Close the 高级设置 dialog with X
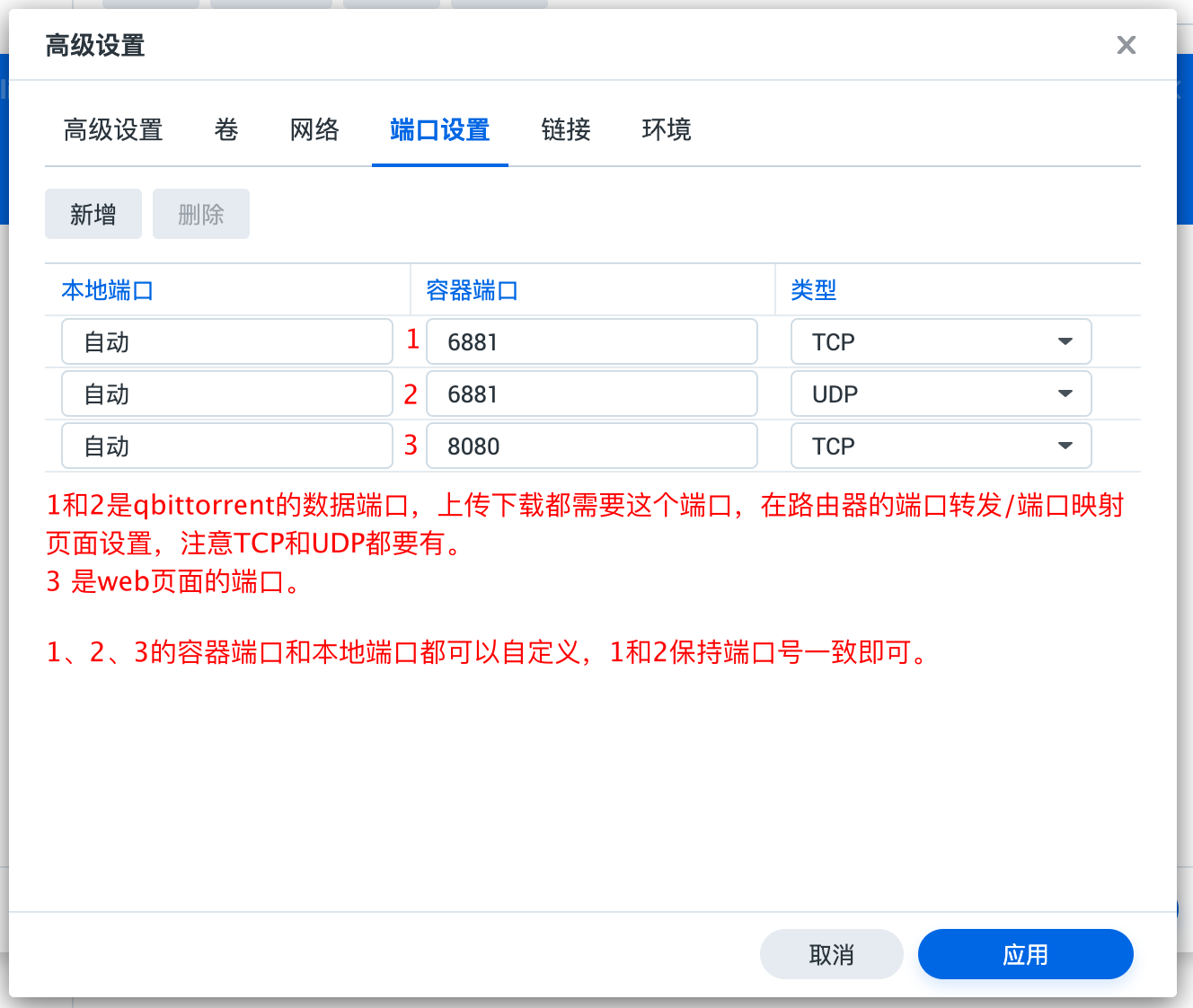This screenshot has height=1008, width=1193. (1126, 45)
